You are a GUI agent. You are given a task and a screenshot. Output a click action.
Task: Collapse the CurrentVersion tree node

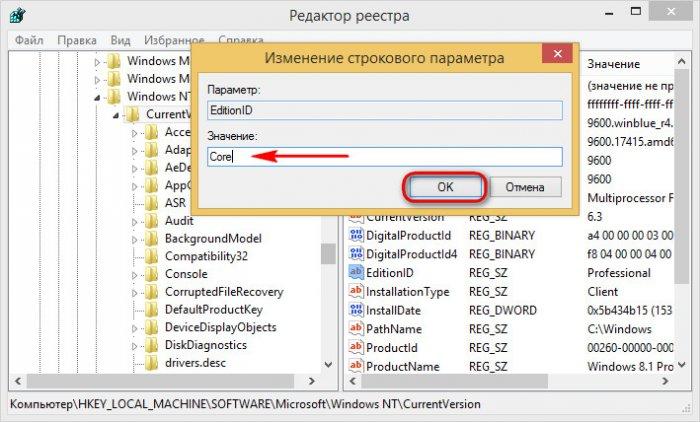tap(116, 115)
